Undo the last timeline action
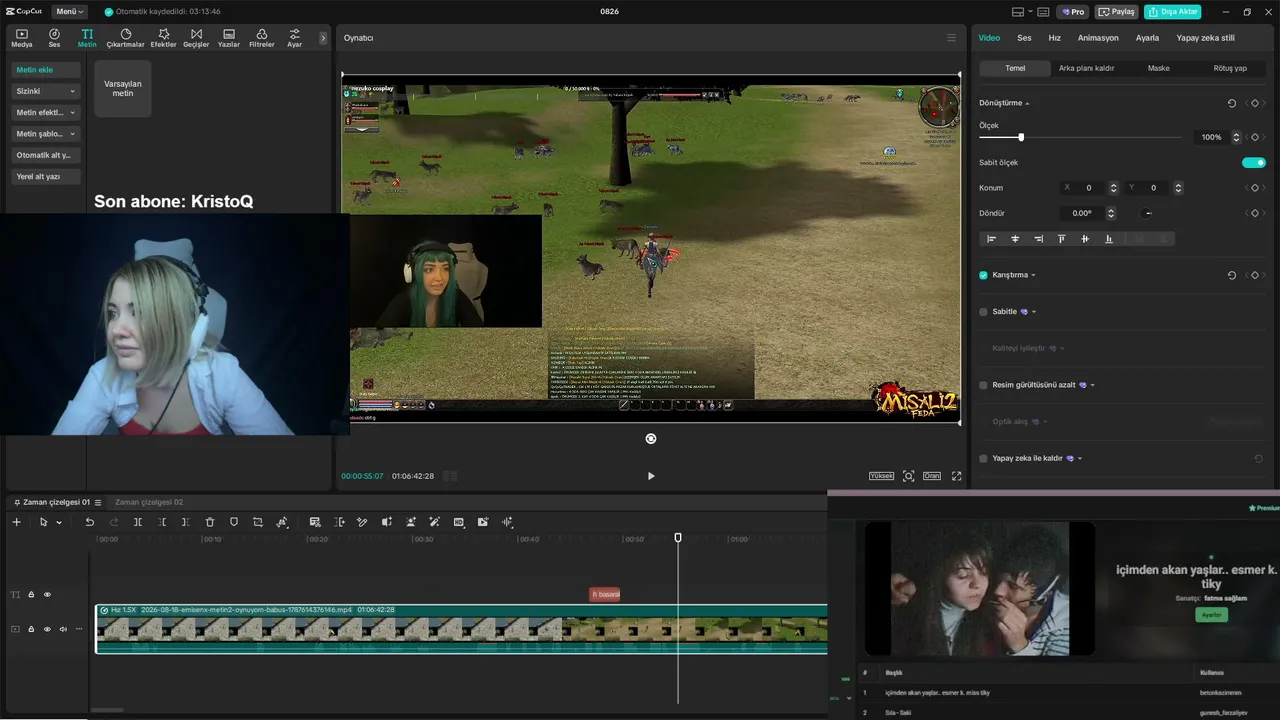The height and width of the screenshot is (720, 1280). click(x=89, y=522)
